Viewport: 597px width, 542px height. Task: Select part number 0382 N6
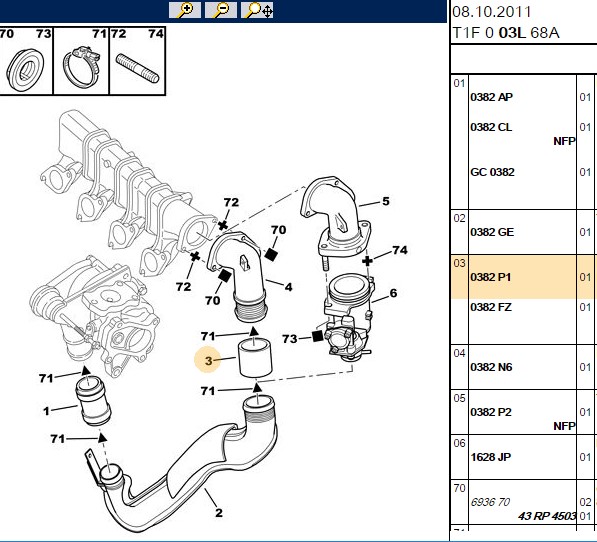[x=491, y=367]
